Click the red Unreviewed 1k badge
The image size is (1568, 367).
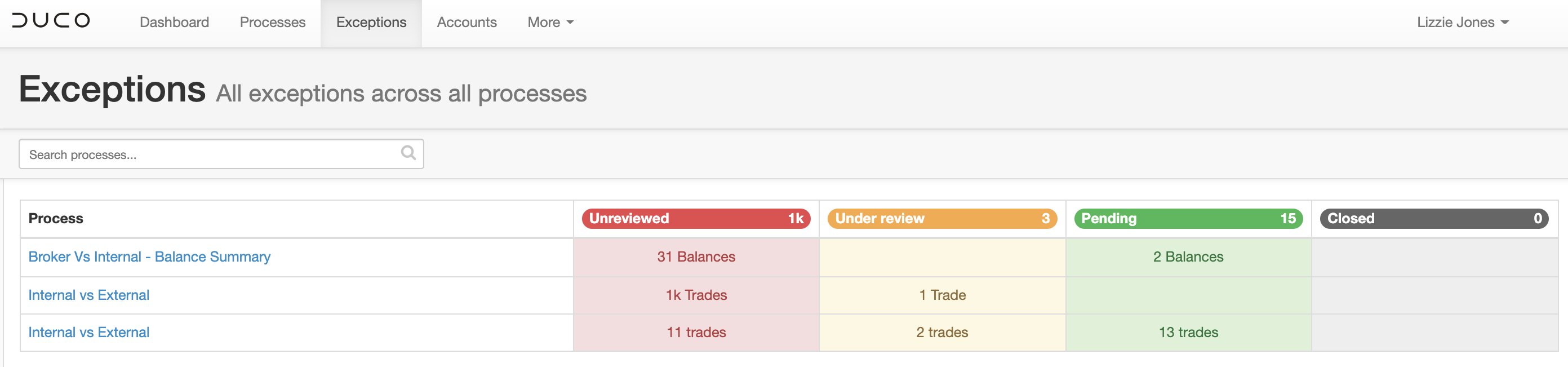pyautogui.click(x=696, y=219)
